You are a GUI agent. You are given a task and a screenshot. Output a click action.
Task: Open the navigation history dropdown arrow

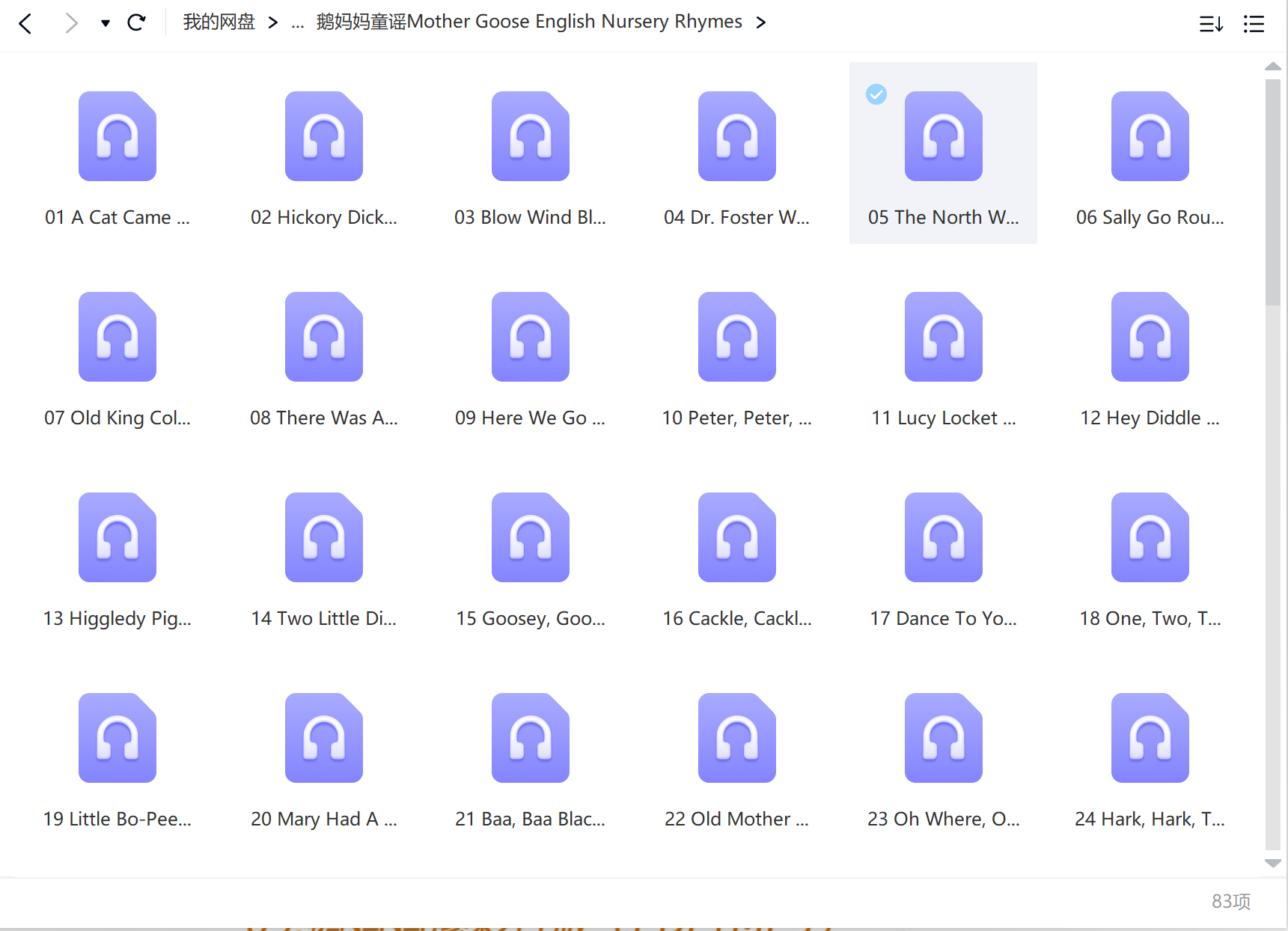click(106, 23)
